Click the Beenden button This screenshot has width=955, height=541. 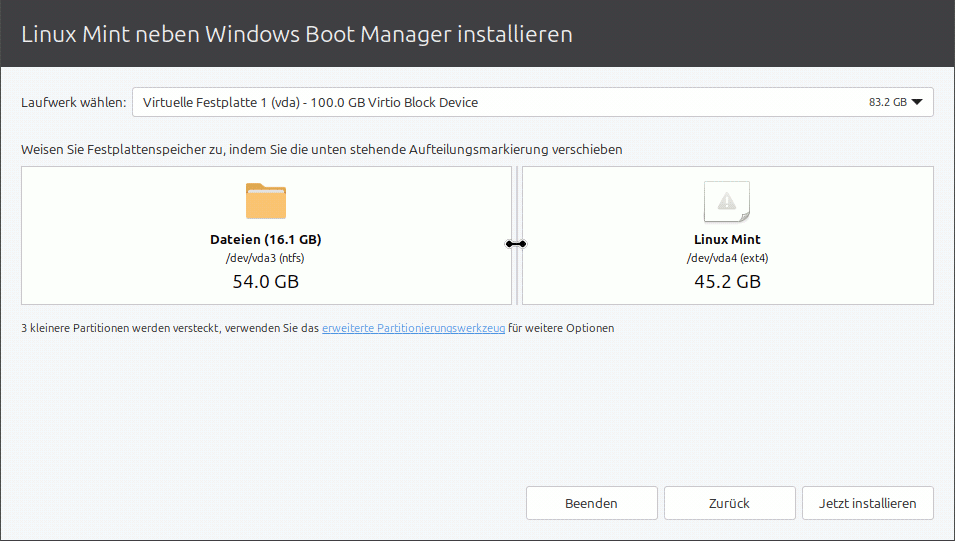pyautogui.click(x=591, y=503)
